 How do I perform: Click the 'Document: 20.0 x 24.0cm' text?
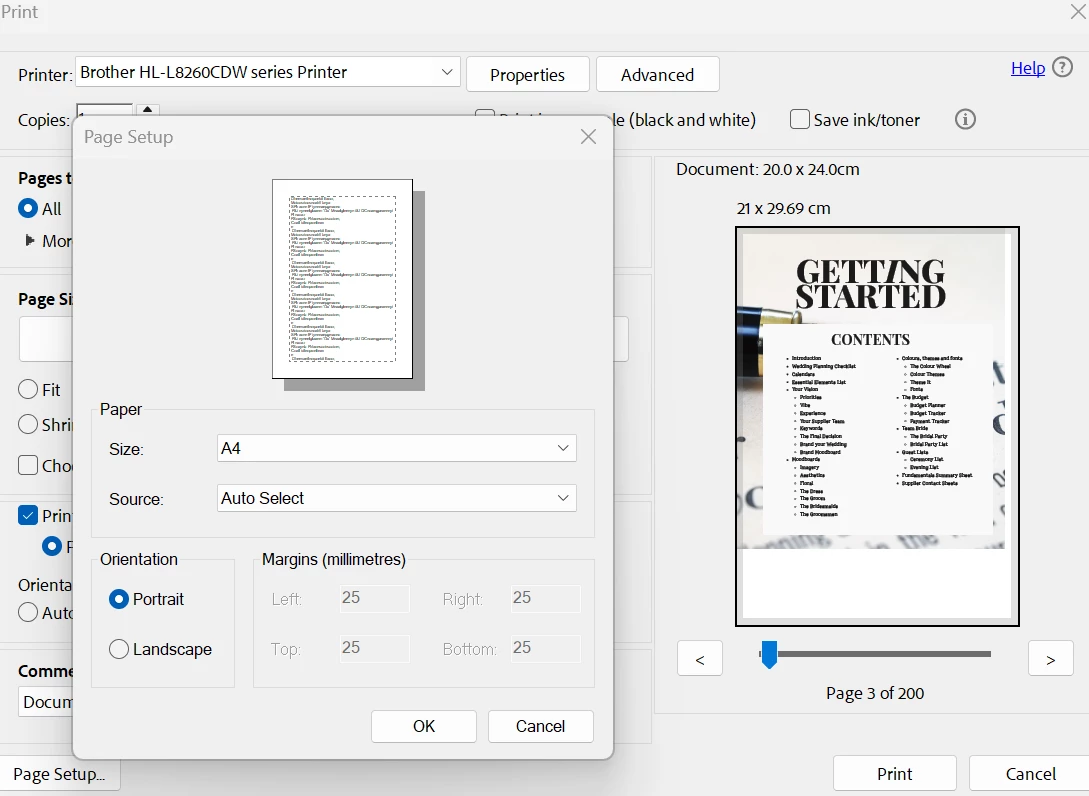[767, 169]
